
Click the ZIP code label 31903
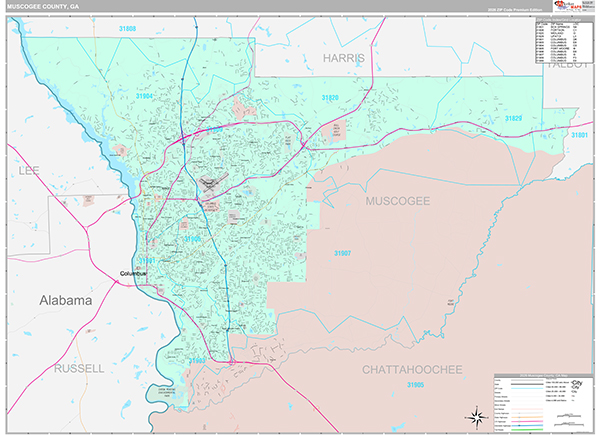click(197, 361)
